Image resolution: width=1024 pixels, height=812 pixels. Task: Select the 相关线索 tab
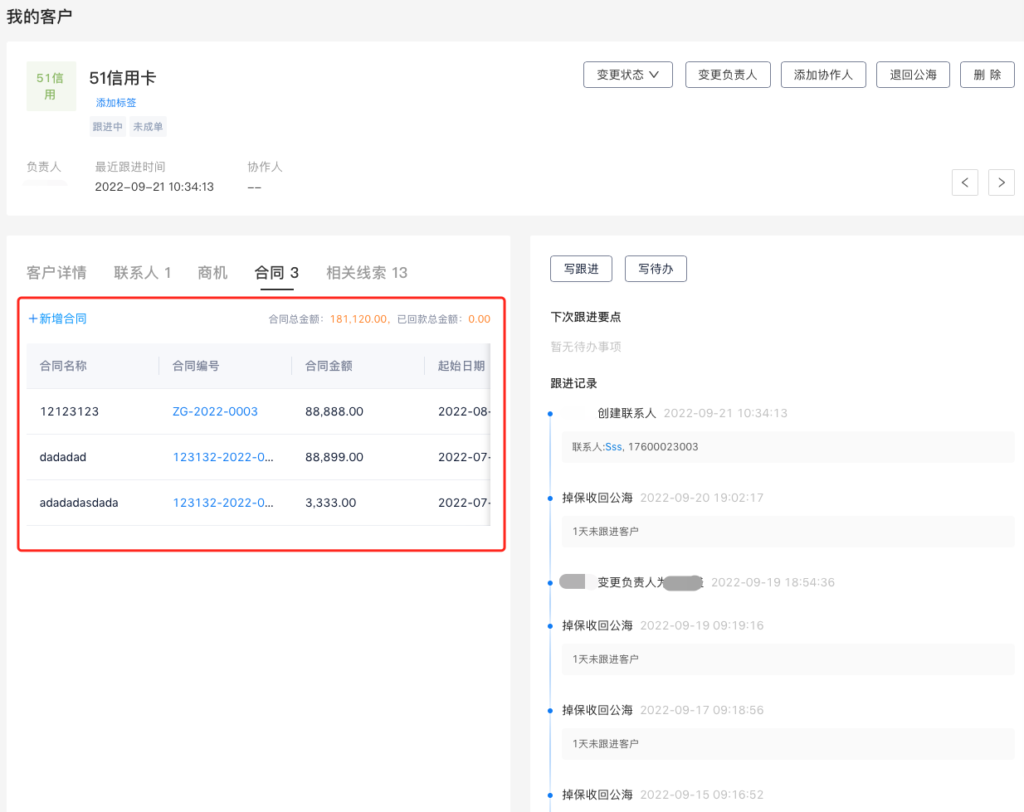coord(366,272)
